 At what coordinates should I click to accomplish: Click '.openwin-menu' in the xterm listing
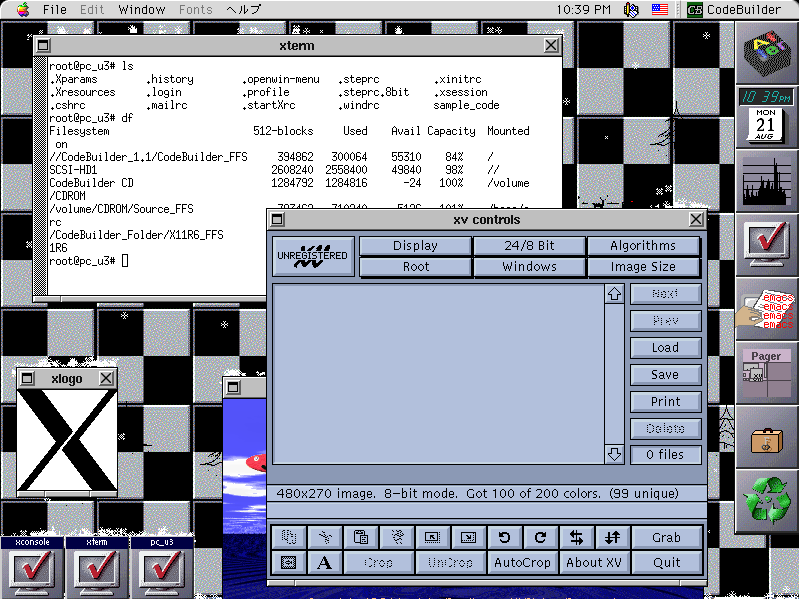pos(280,79)
